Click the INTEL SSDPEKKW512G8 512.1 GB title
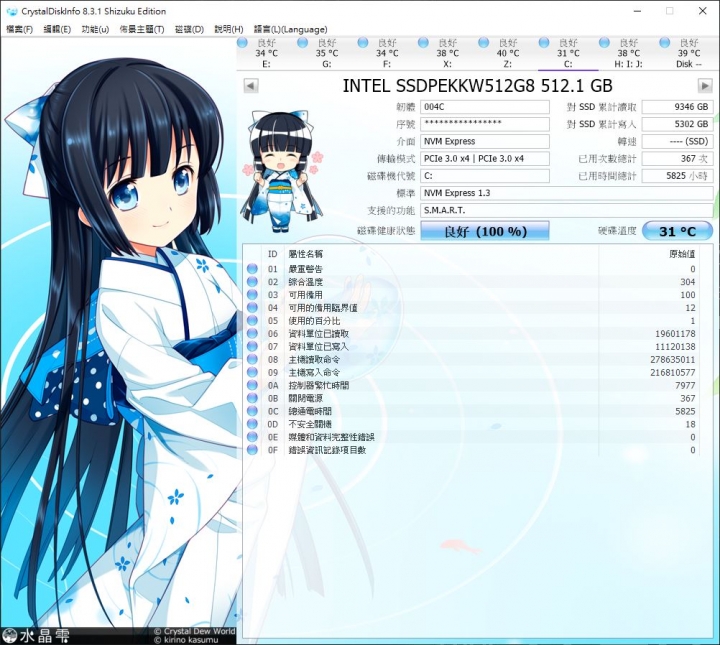720x645 pixels. click(478, 86)
